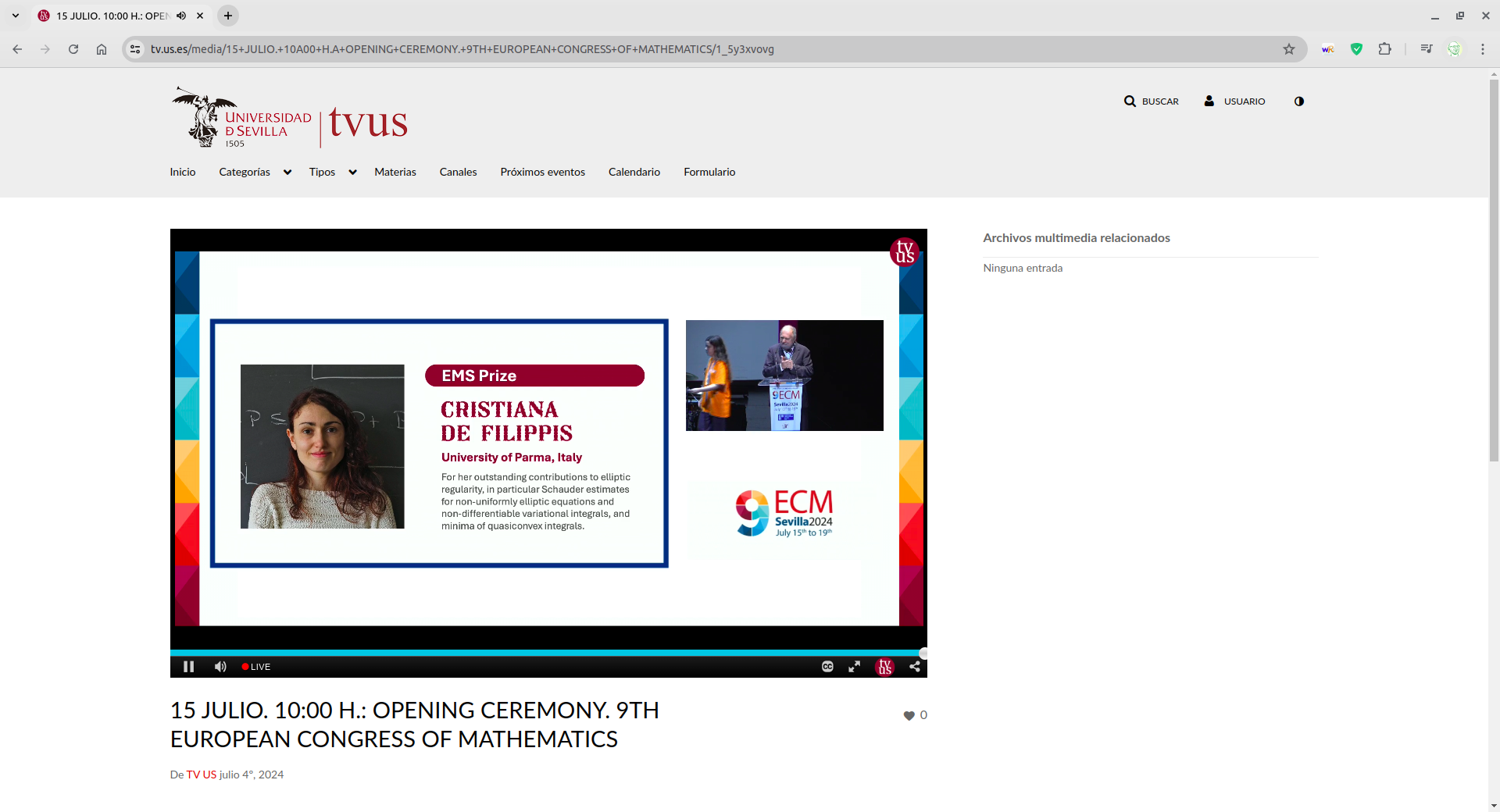Enter fullscreen video mode
1500x812 pixels.
click(855, 667)
